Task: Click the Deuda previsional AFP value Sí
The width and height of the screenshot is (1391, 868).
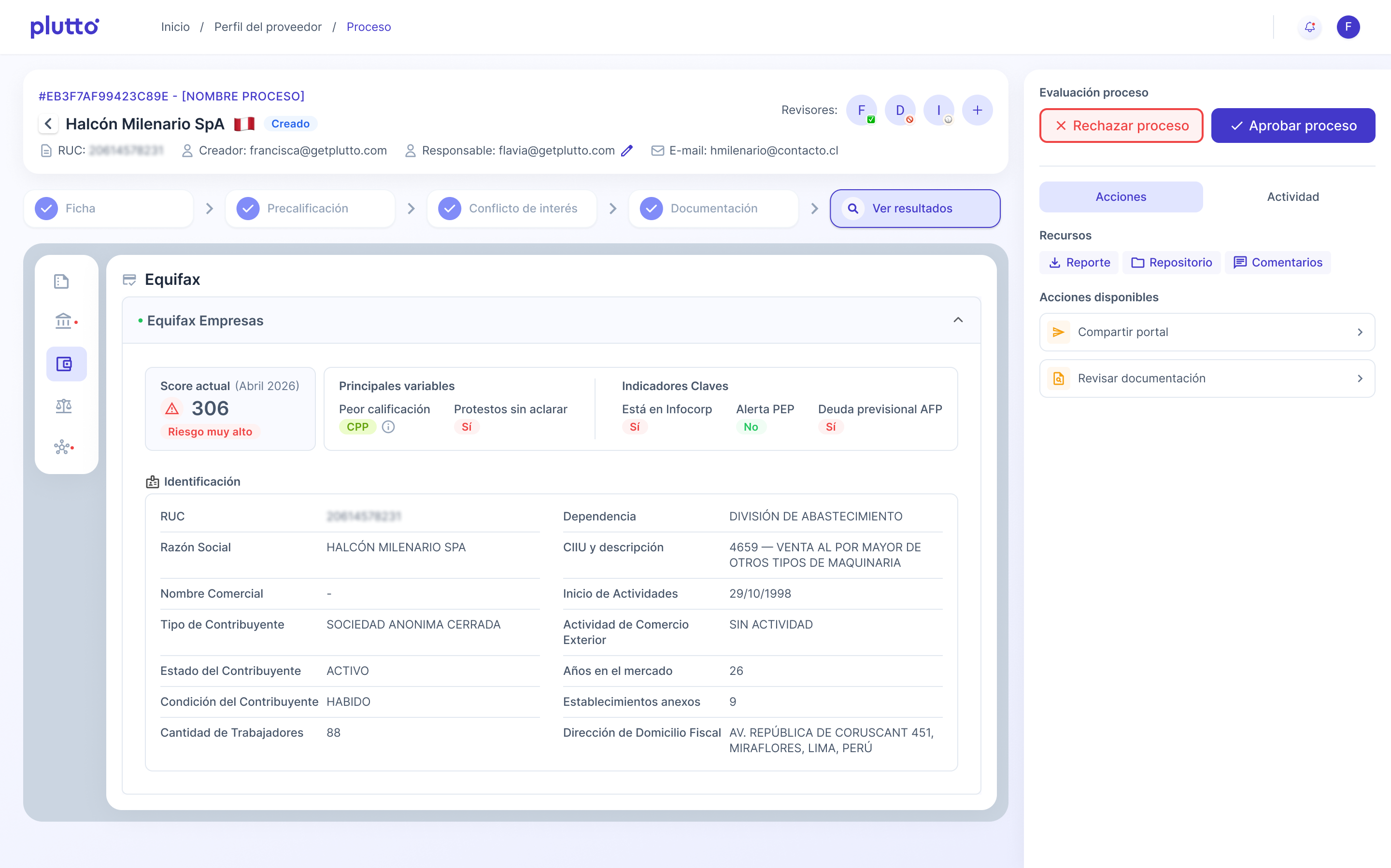Action: [830, 427]
